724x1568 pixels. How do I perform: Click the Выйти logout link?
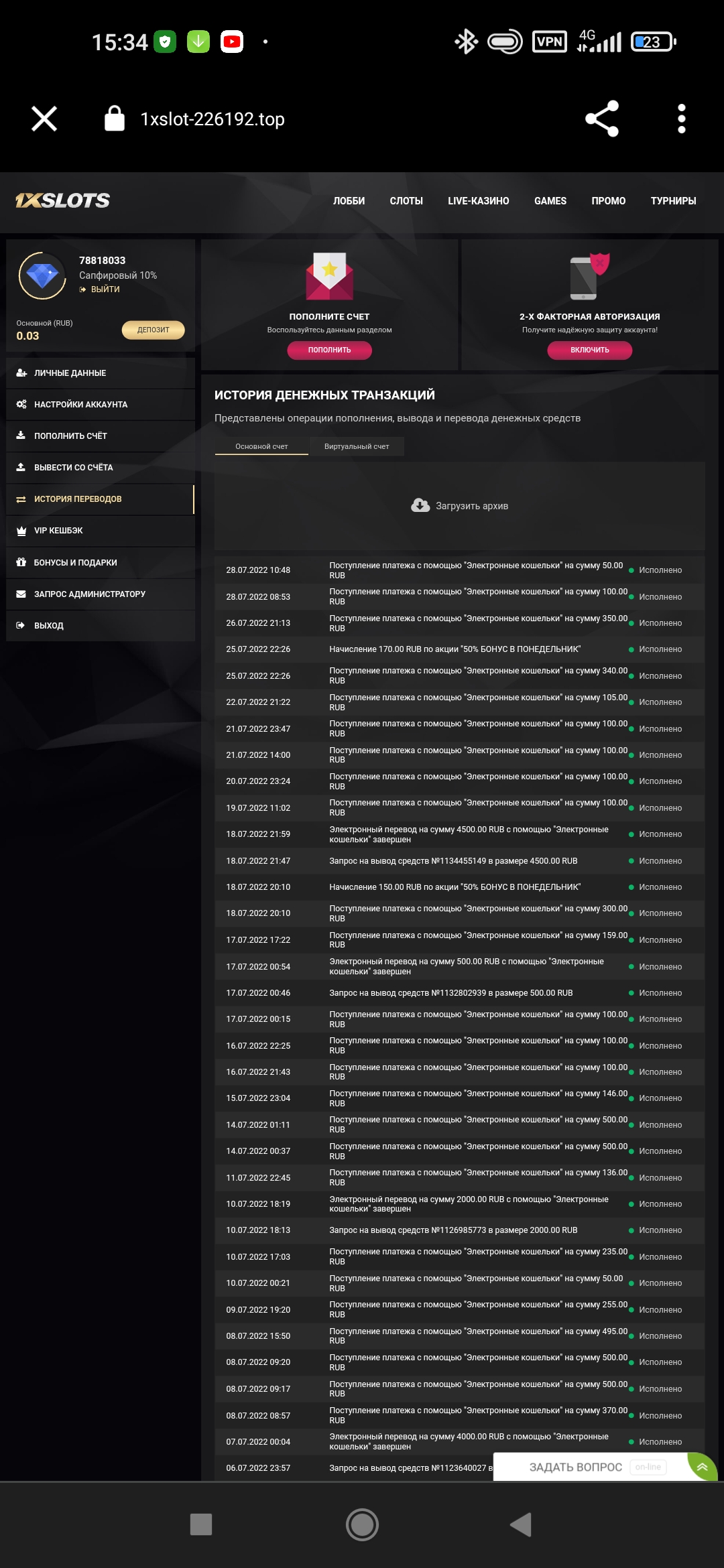pyautogui.click(x=105, y=289)
